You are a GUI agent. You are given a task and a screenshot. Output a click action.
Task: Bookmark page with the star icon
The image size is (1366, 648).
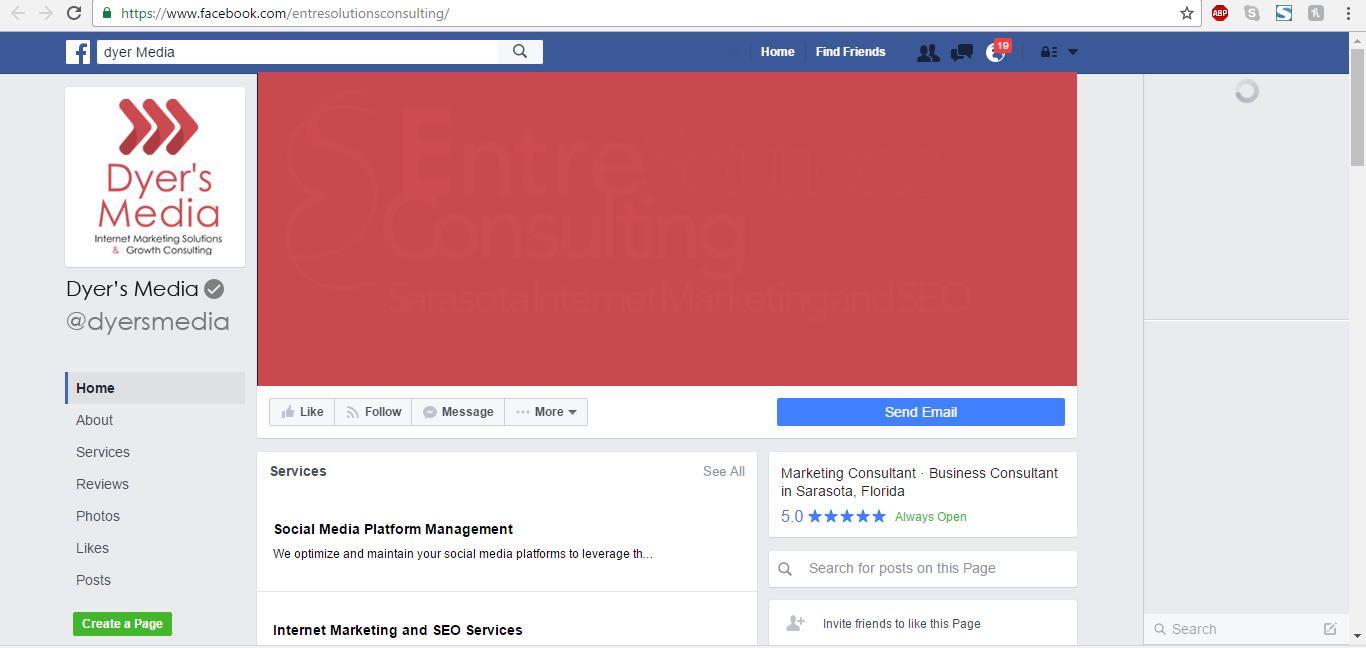(1187, 13)
